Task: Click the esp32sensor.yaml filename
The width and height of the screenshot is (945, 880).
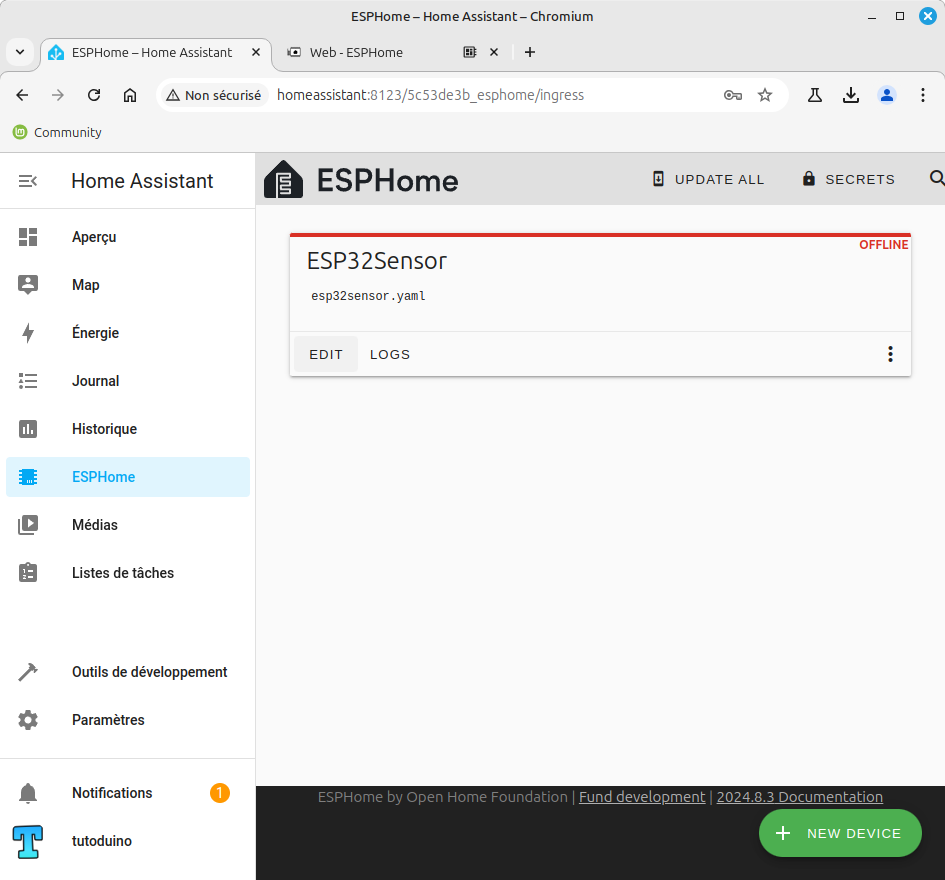Action: 368,296
